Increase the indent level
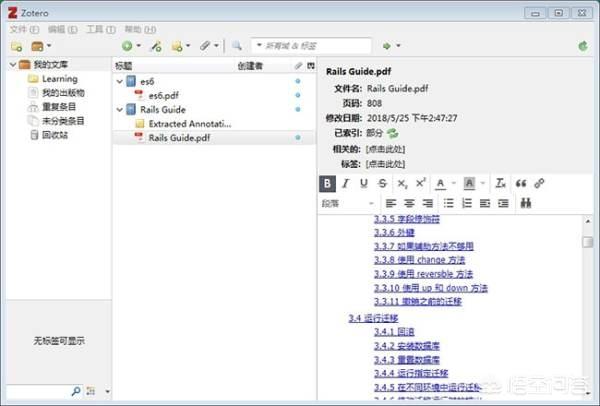 click(503, 204)
